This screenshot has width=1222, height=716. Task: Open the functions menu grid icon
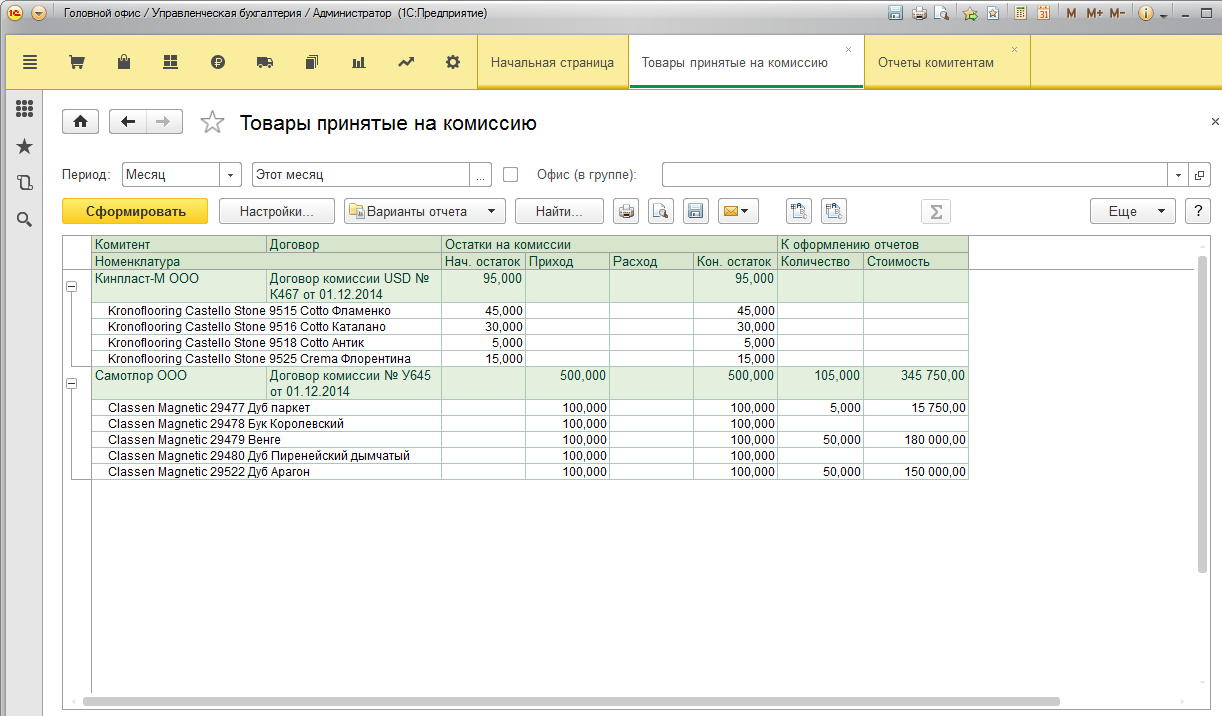[x=25, y=109]
